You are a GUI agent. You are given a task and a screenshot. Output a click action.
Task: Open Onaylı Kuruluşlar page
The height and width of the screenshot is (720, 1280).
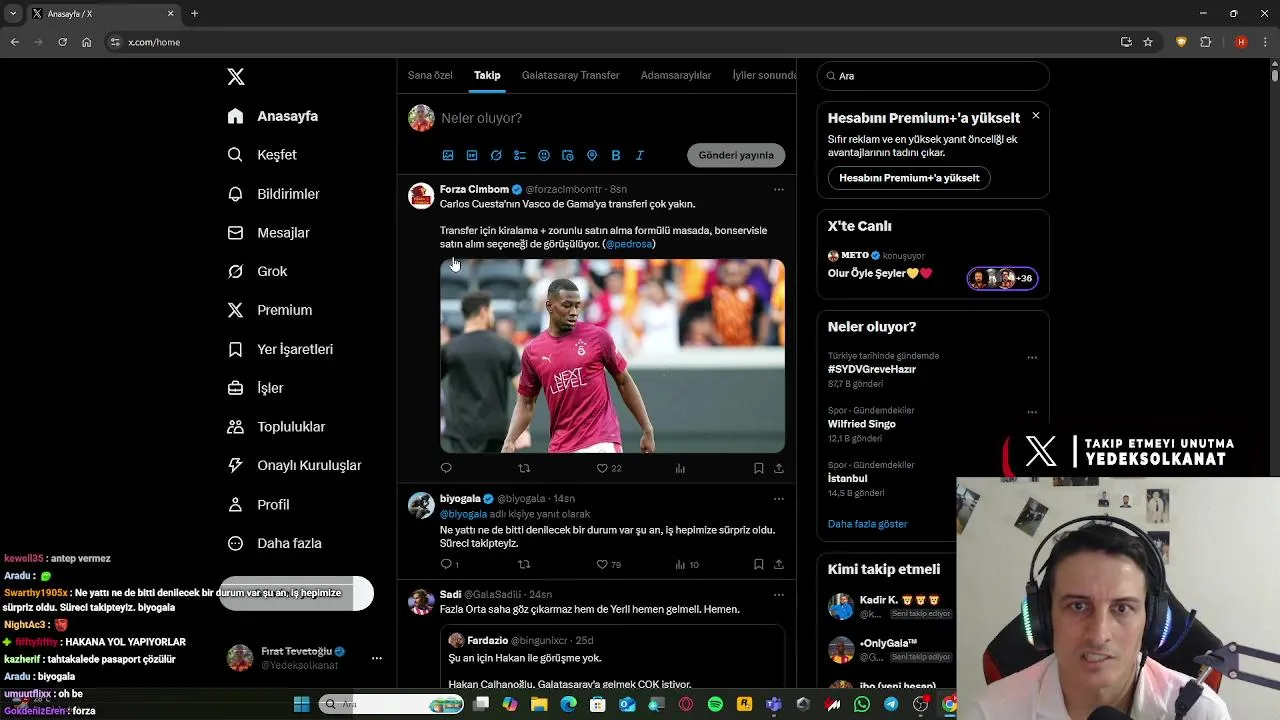(294, 465)
